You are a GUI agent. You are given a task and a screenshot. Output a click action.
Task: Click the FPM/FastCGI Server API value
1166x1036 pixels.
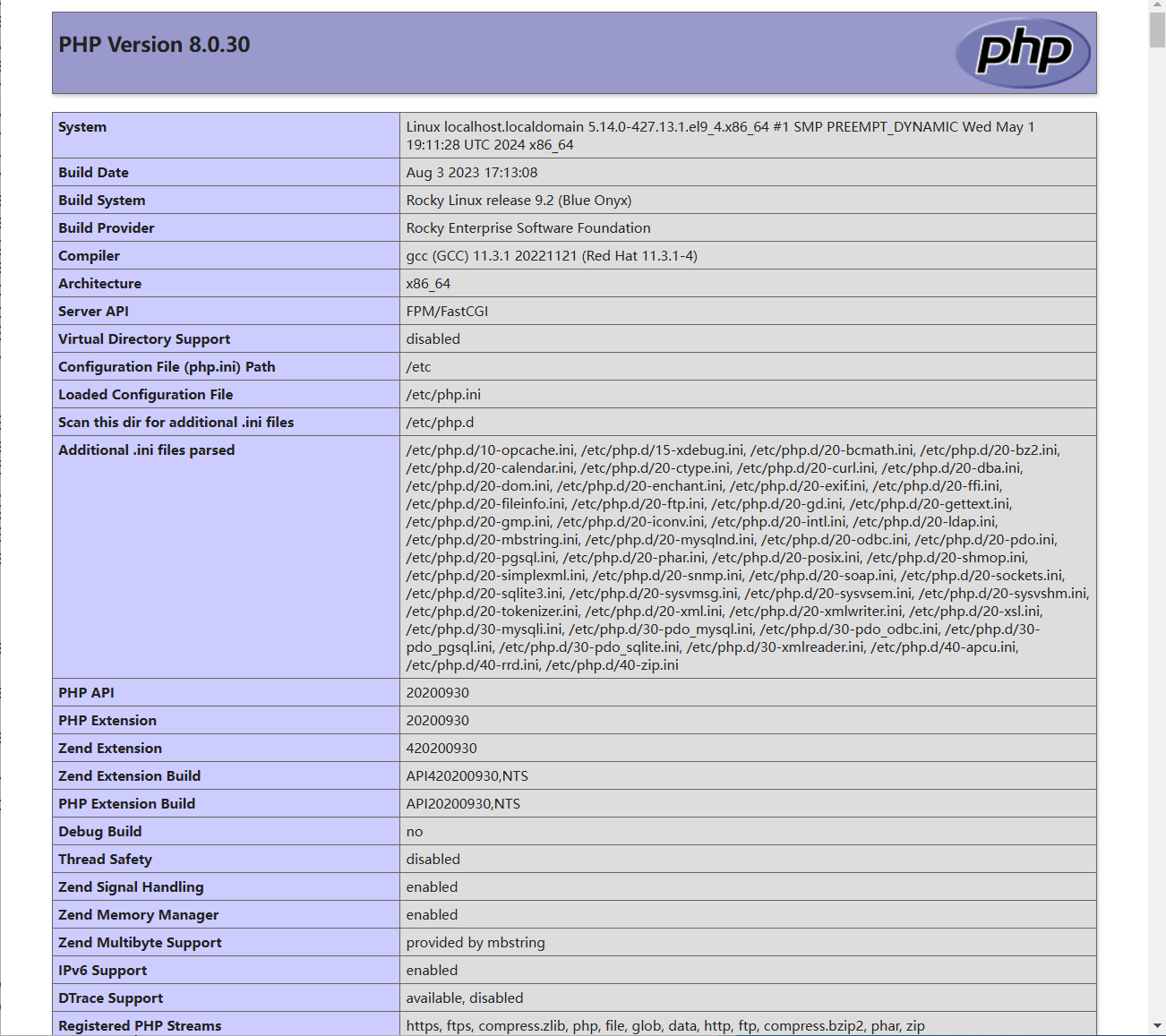point(447,312)
